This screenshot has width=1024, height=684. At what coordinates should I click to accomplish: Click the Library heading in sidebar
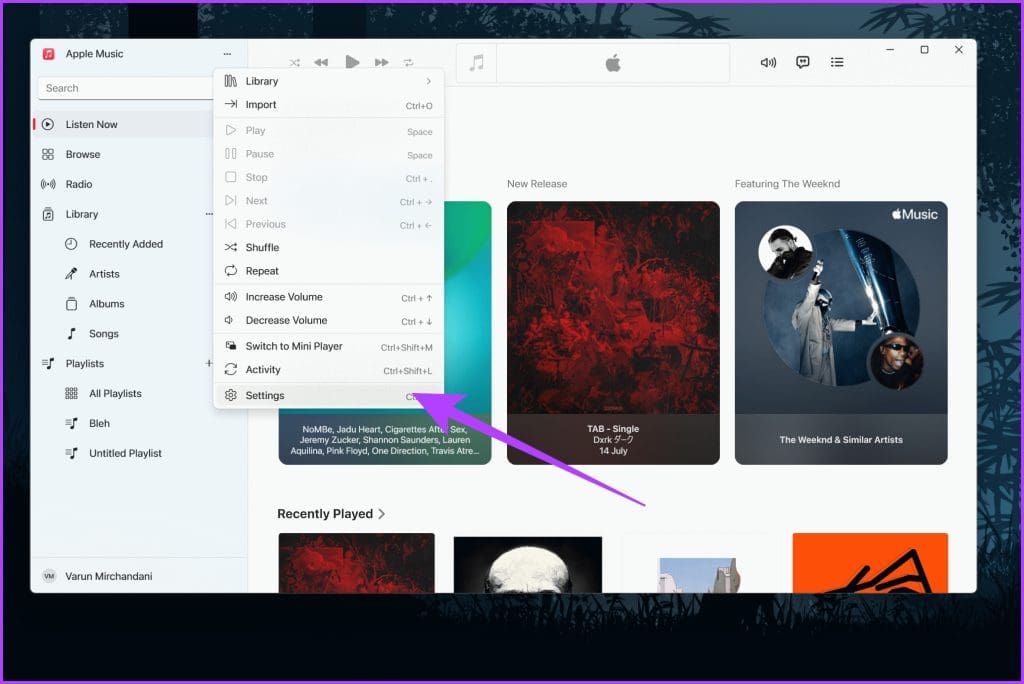82,214
